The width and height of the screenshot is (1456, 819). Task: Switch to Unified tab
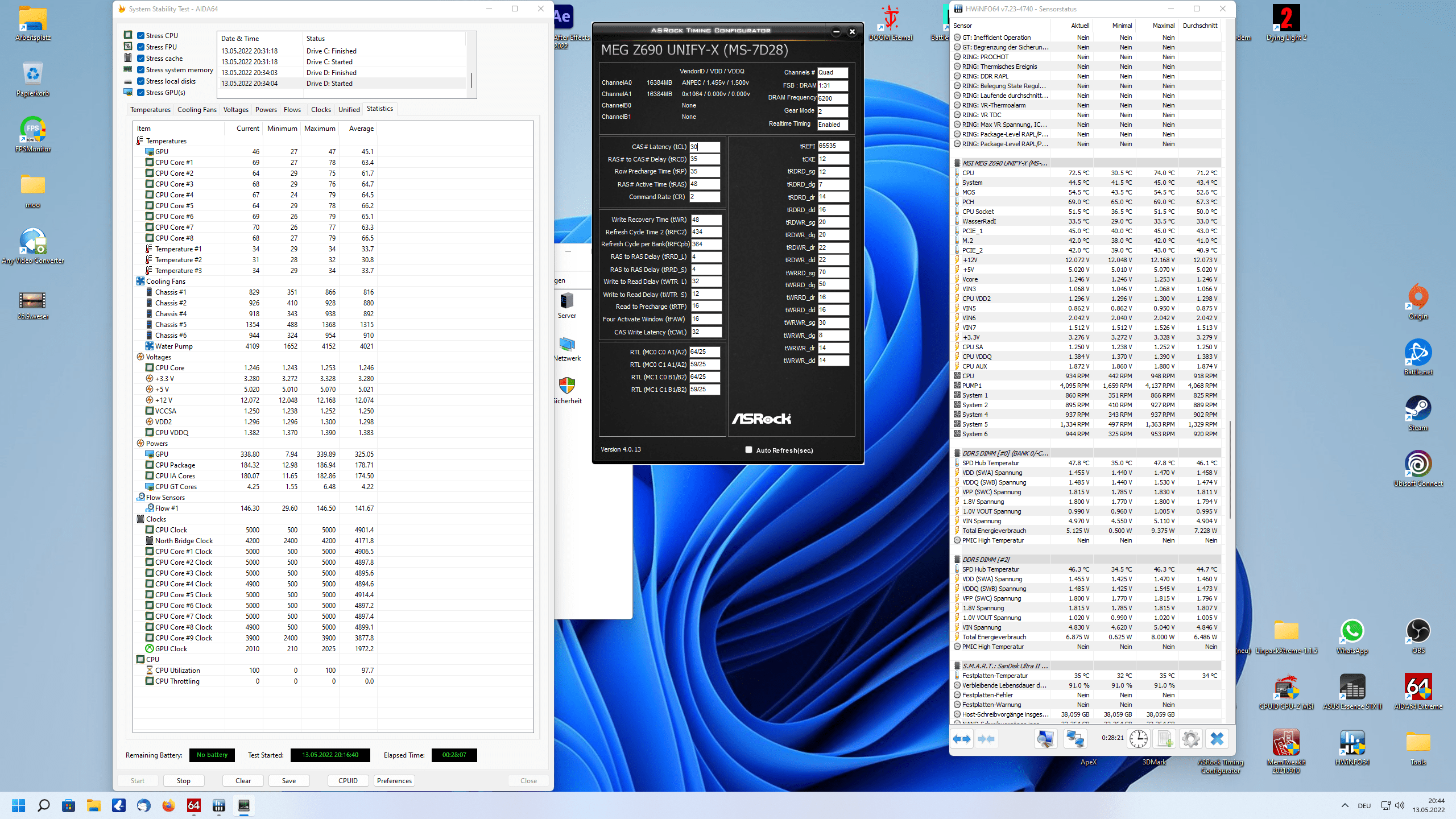[x=349, y=109]
